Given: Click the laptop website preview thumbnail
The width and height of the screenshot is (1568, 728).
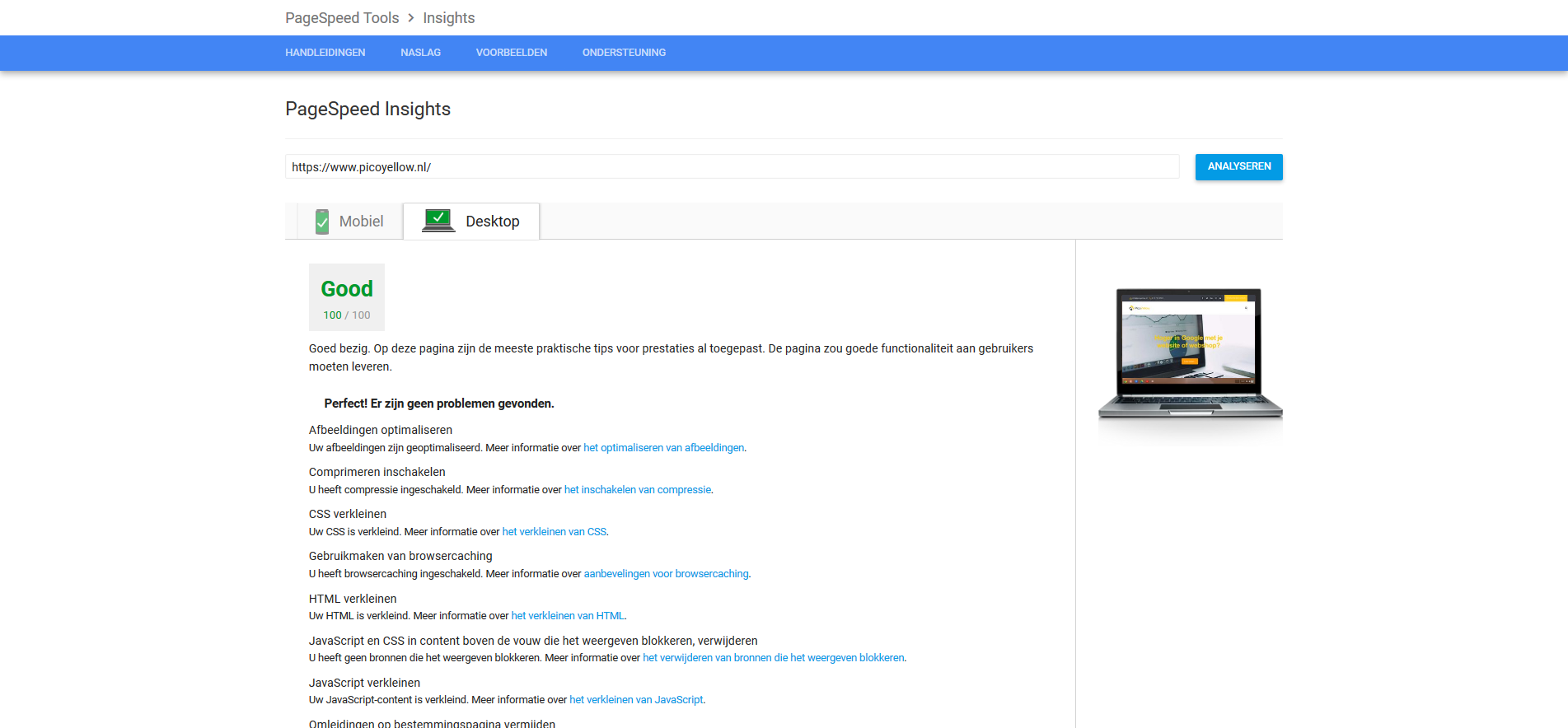Looking at the screenshot, I should 1190,354.
